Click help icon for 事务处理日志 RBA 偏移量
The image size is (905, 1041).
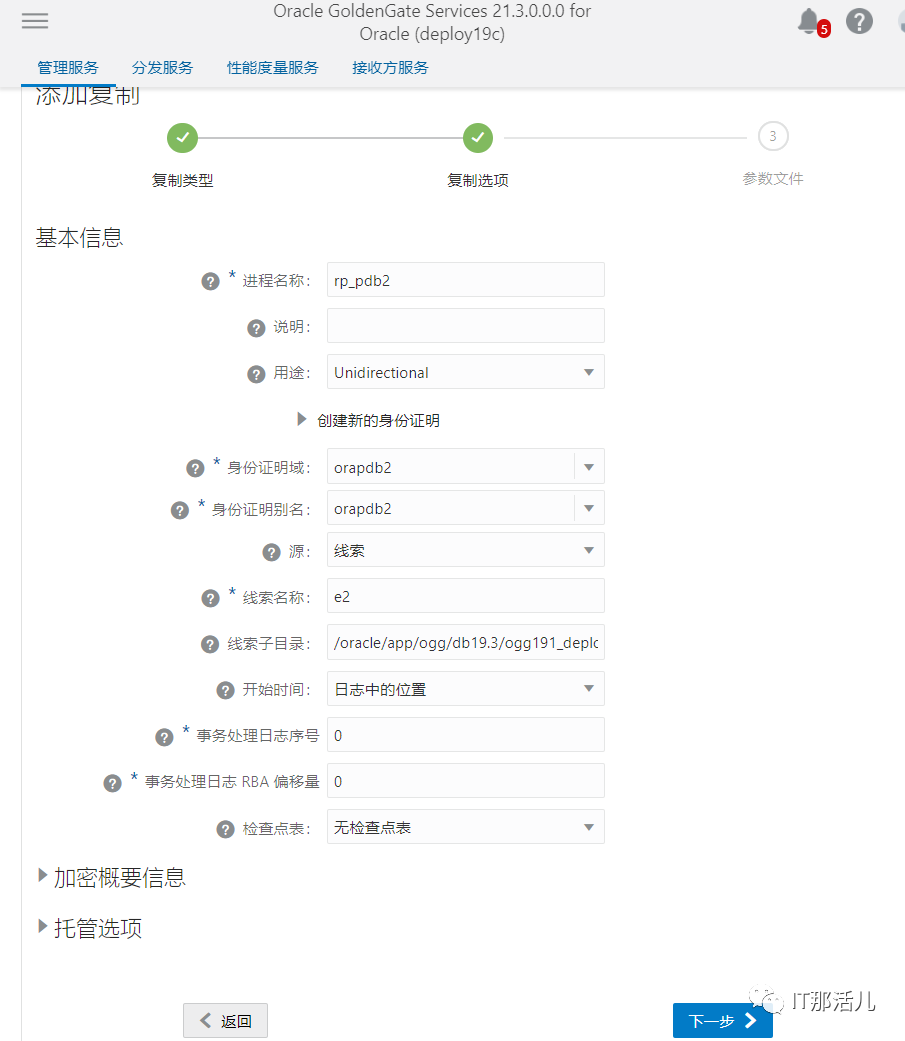tap(113, 783)
